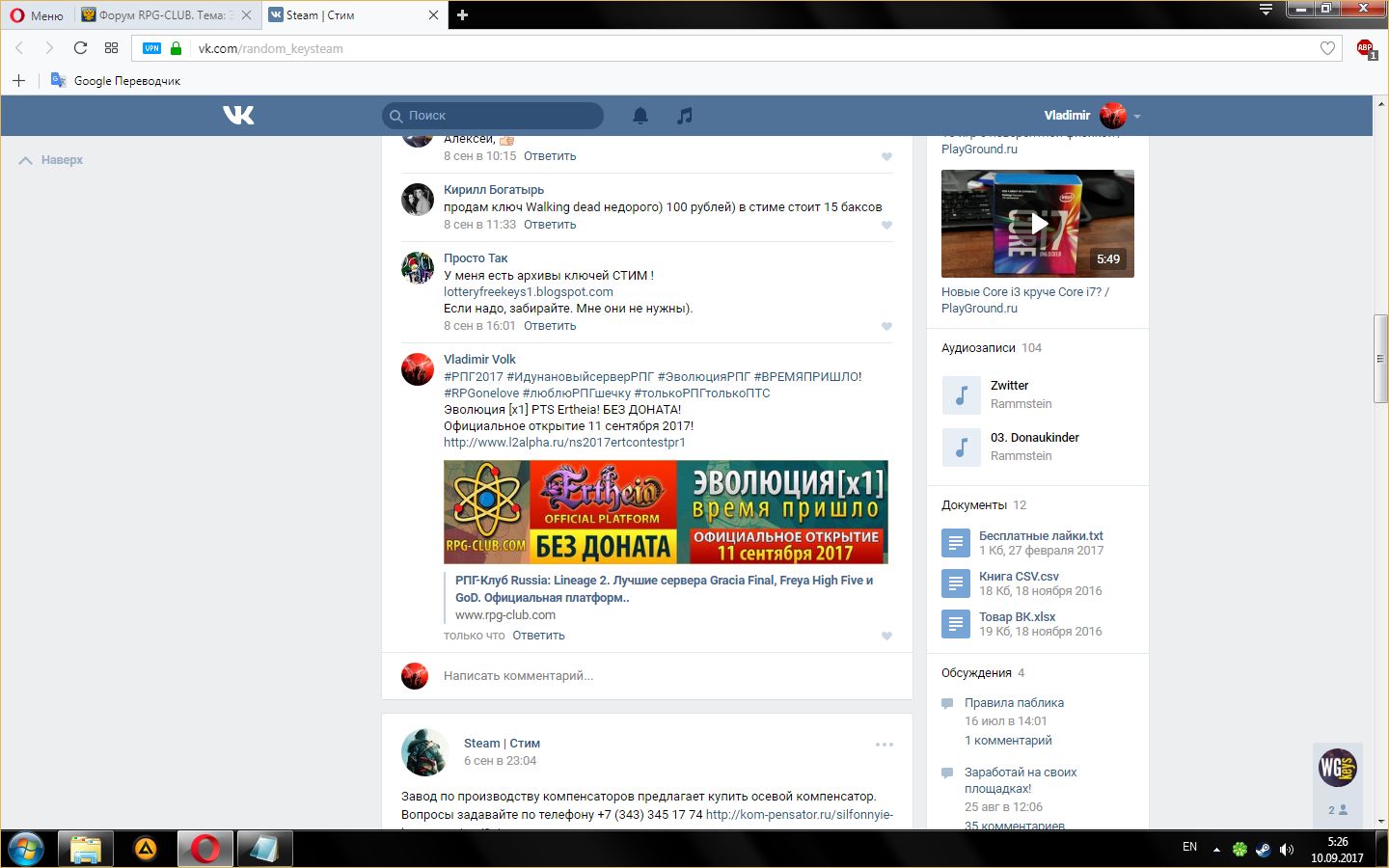
Task: Open the Книга CSV.csv document icon
Action: 955,583
